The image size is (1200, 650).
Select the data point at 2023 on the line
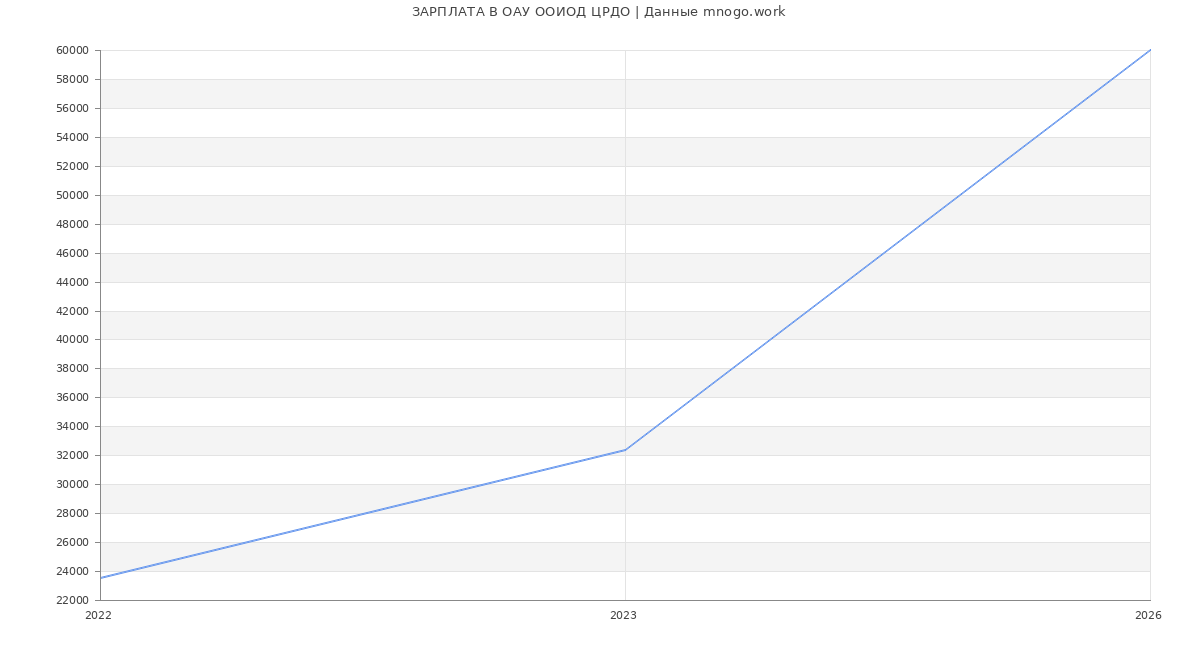(625, 450)
